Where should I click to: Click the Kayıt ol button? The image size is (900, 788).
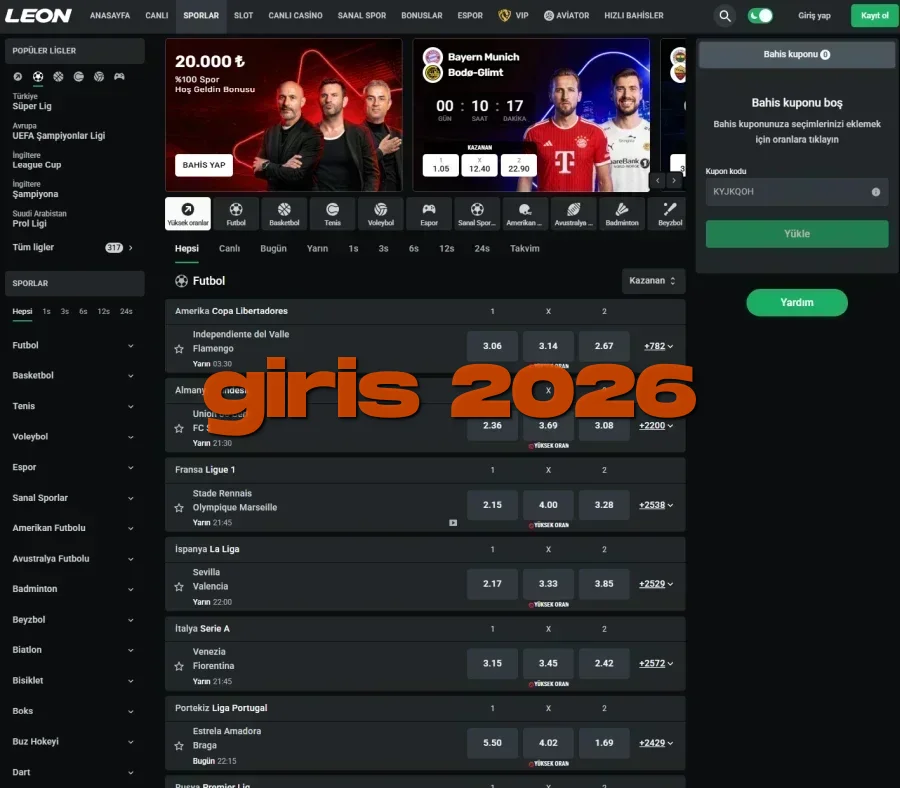tap(874, 15)
